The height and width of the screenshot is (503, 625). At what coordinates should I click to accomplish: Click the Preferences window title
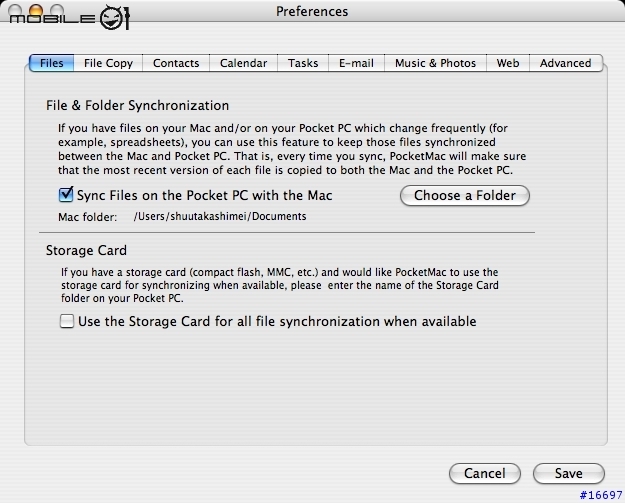312,11
